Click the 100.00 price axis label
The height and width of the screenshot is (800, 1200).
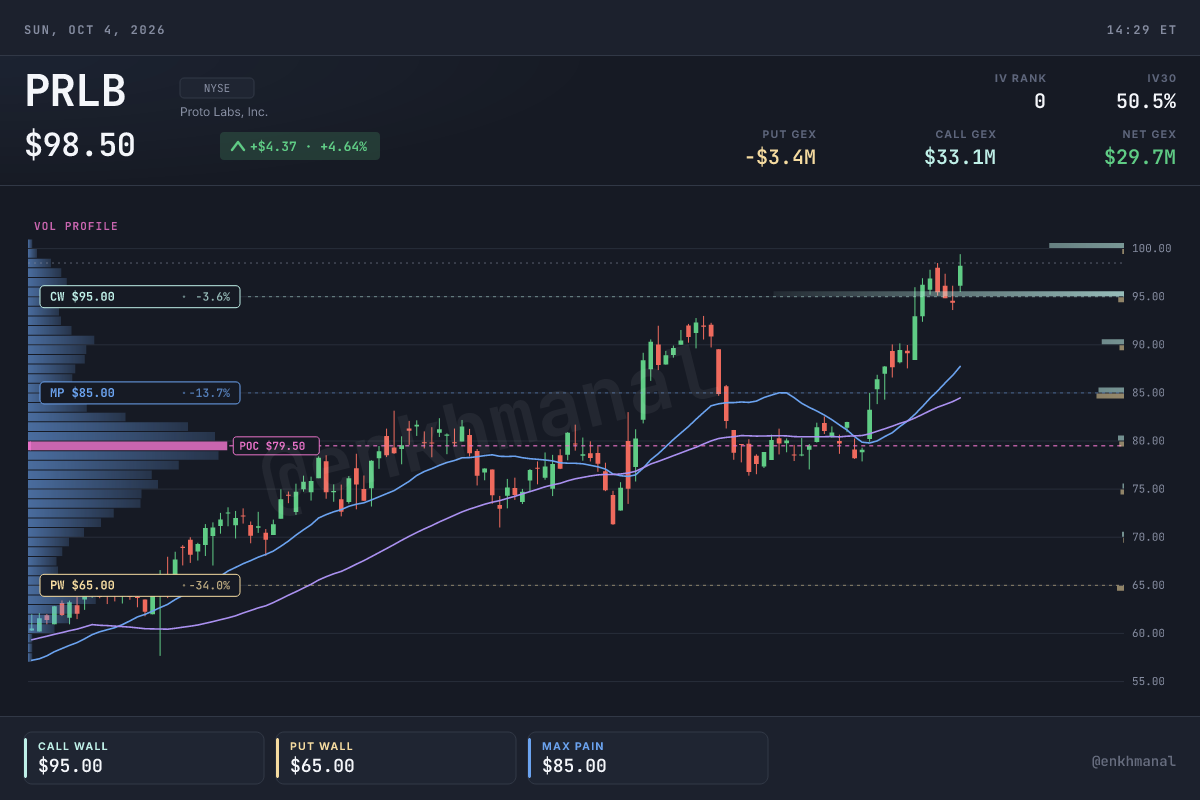[x=1151, y=248]
